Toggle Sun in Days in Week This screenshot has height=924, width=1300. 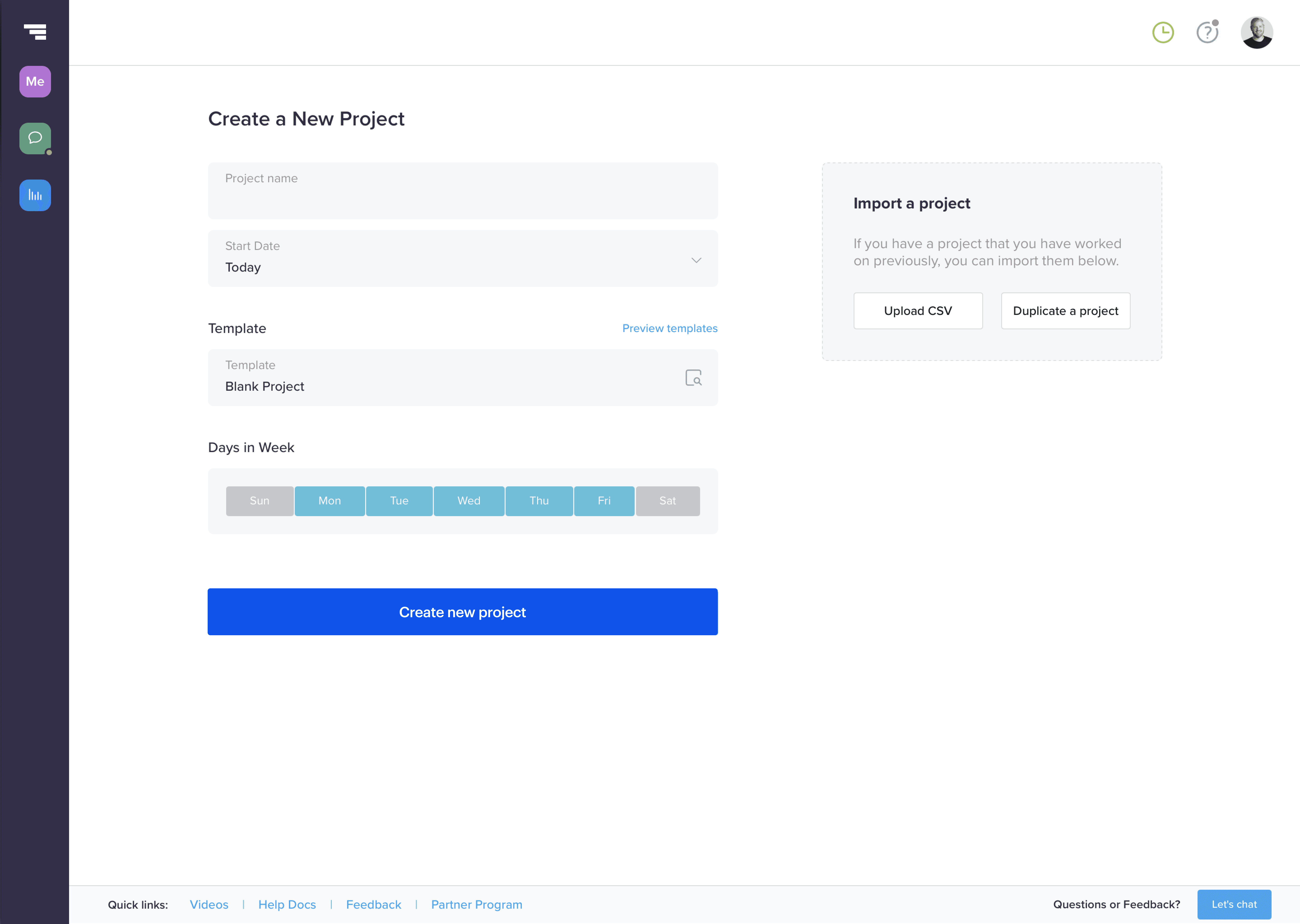260,501
